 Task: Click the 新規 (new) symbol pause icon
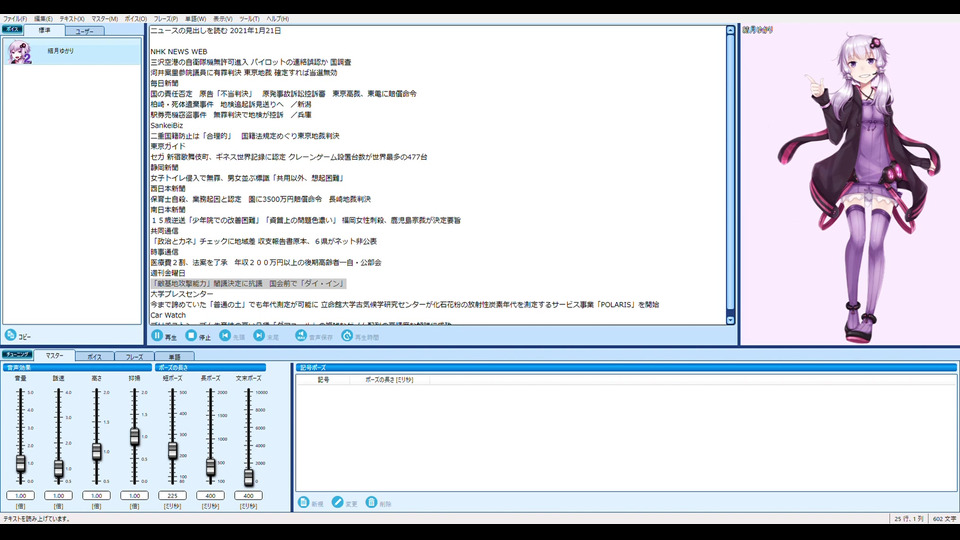click(x=304, y=502)
